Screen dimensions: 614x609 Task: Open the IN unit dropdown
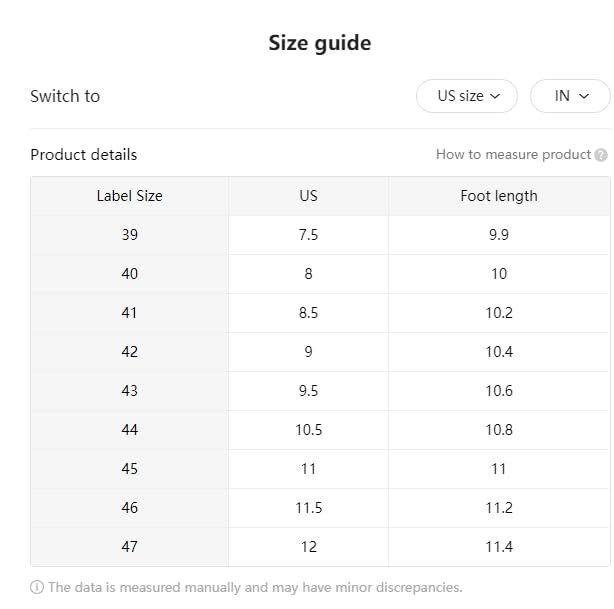tap(569, 96)
